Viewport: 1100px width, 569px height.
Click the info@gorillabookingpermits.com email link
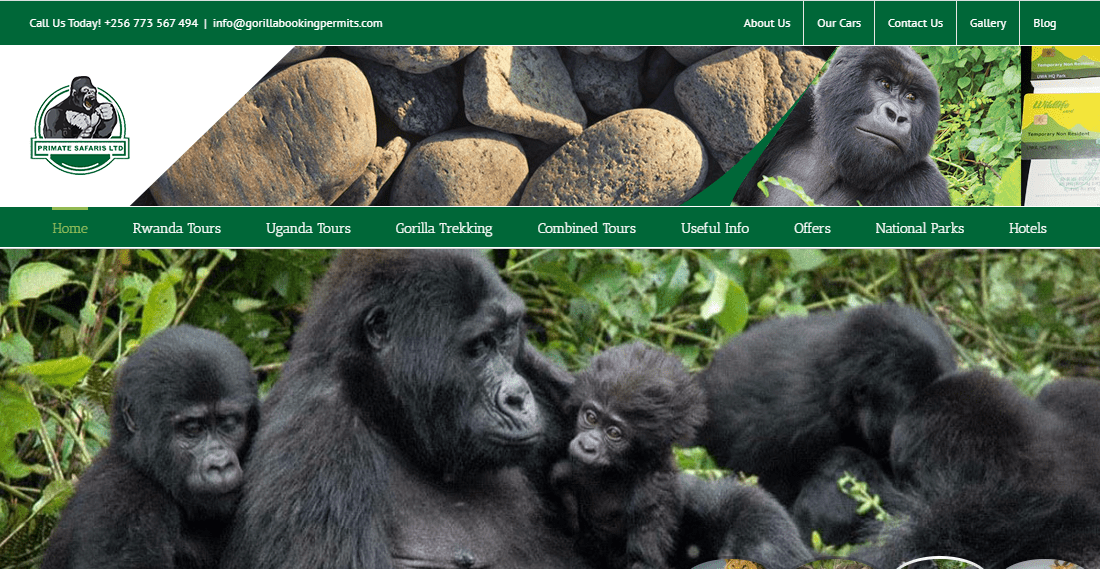(297, 23)
